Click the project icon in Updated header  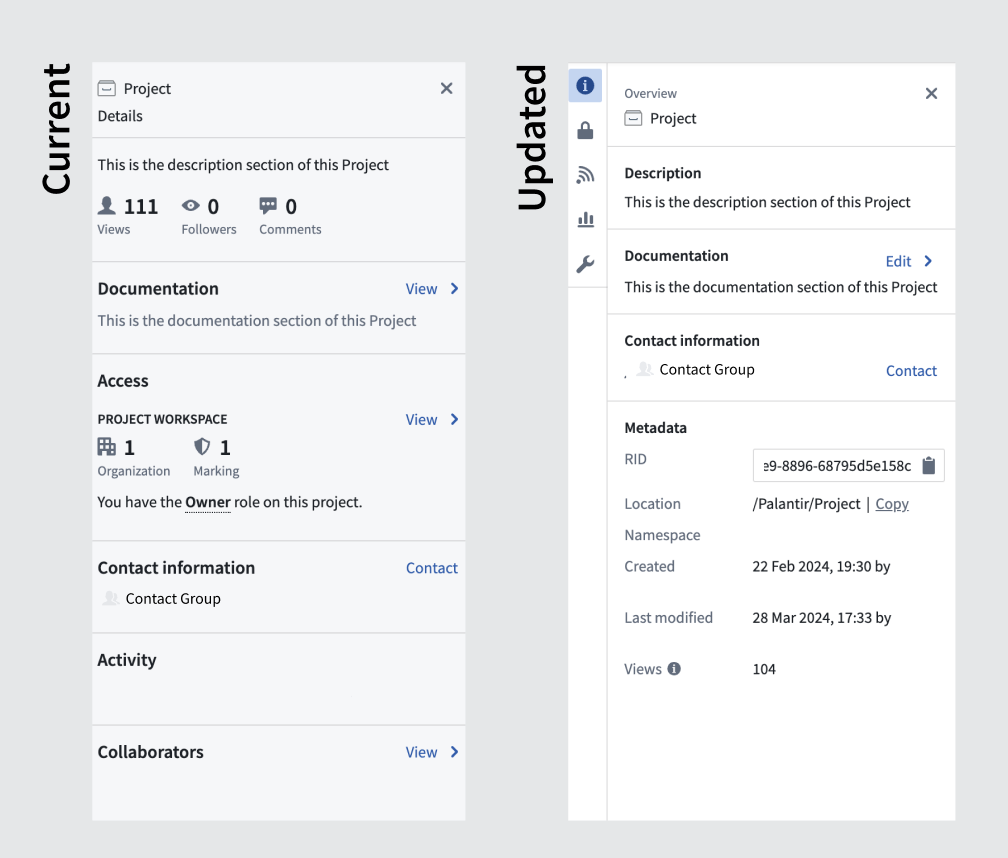tap(633, 118)
